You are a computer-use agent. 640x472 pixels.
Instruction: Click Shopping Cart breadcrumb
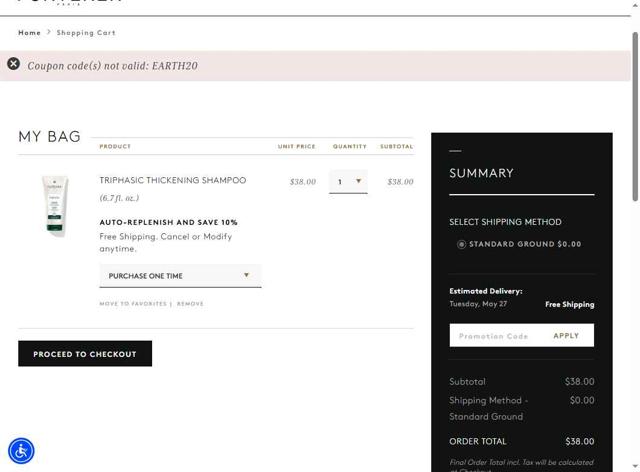click(86, 33)
